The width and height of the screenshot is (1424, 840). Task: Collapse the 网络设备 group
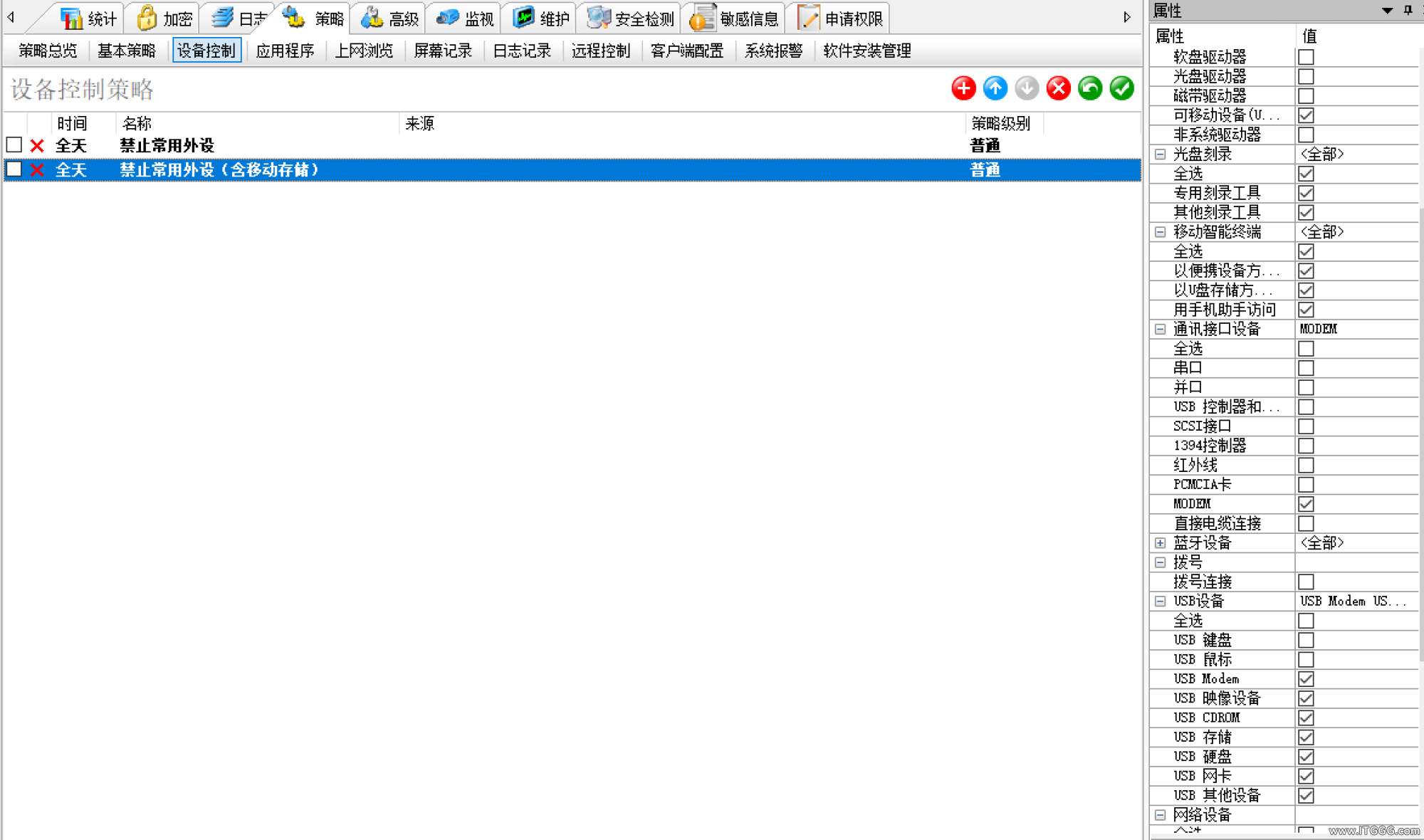pyautogui.click(x=1160, y=815)
